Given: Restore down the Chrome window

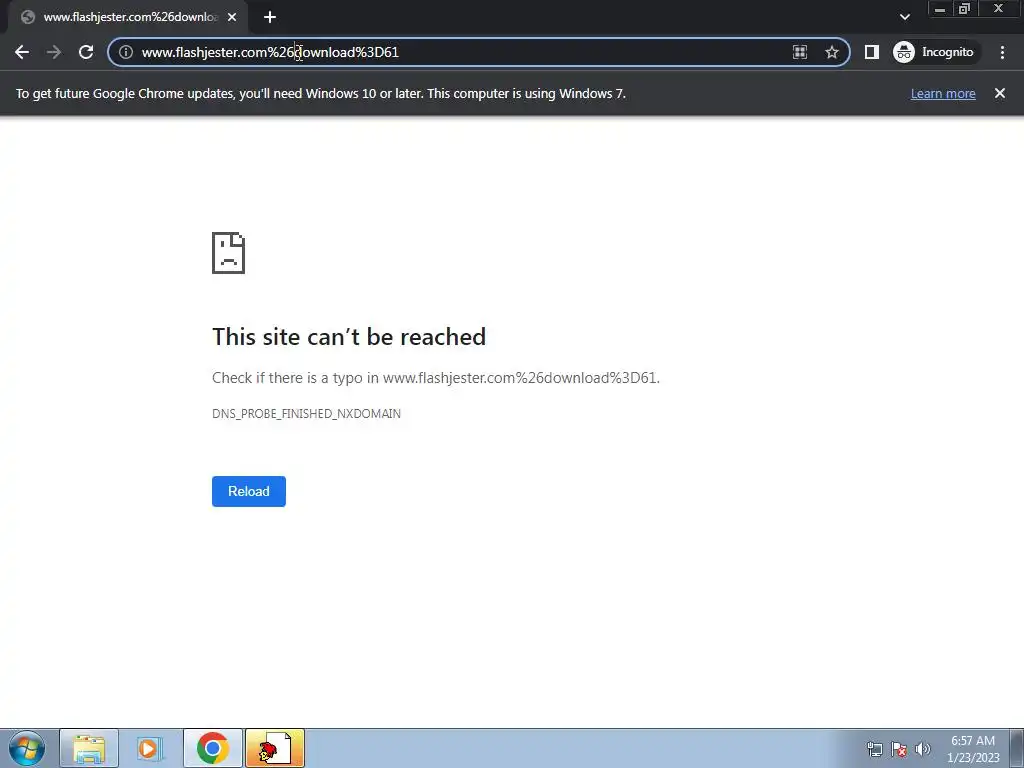Looking at the screenshot, I should [x=965, y=8].
